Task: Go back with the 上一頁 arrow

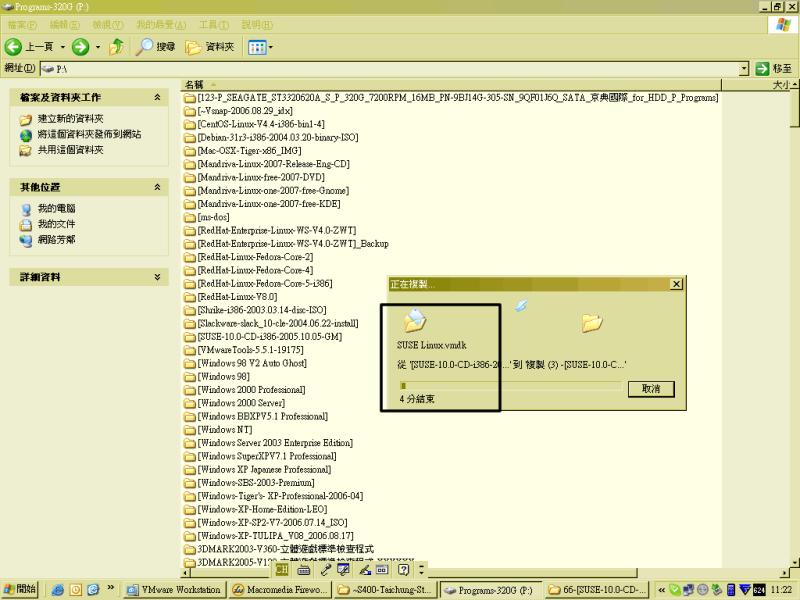Action: pyautogui.click(x=29, y=47)
